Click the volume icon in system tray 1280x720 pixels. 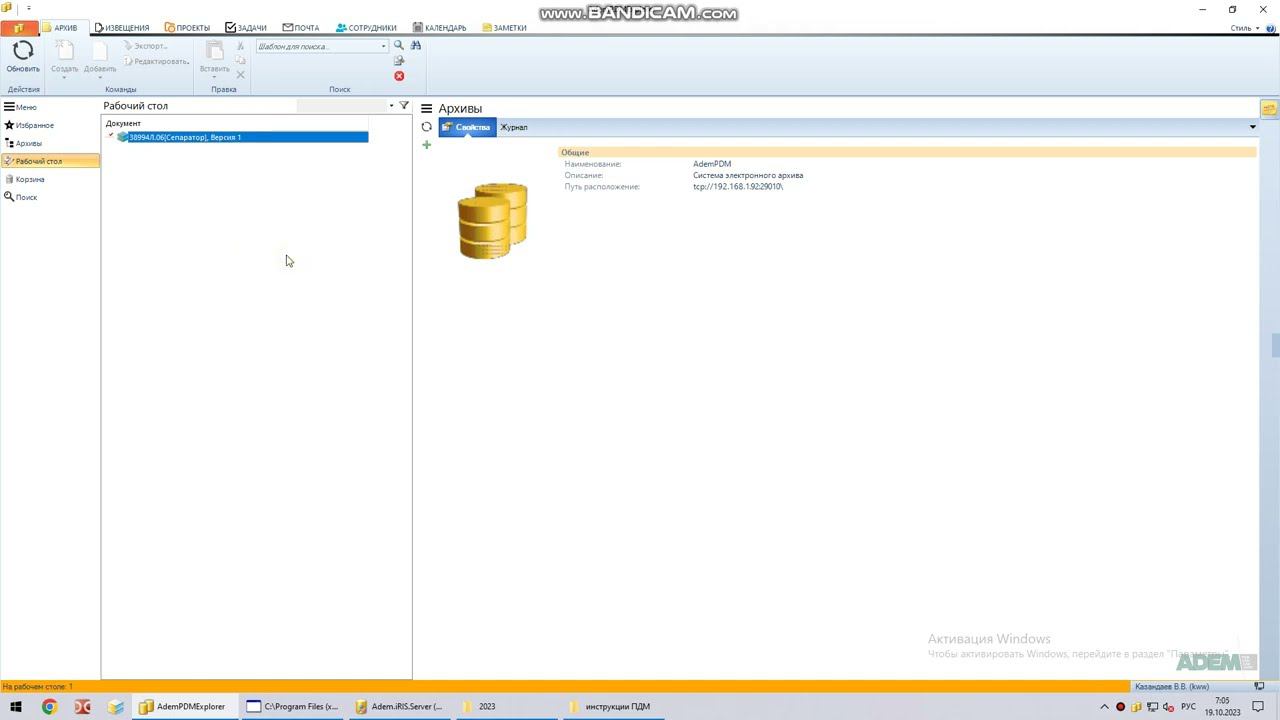pos(1168,707)
